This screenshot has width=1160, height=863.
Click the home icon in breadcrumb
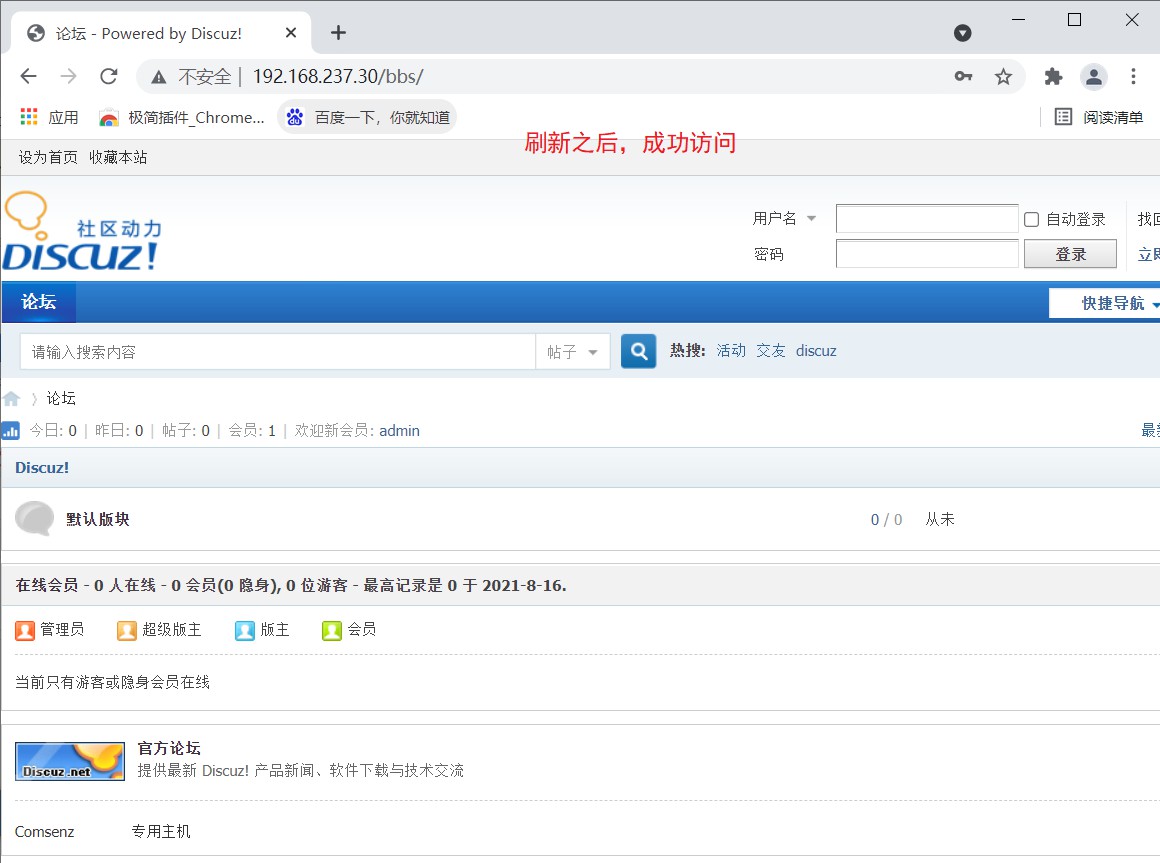click(11, 399)
